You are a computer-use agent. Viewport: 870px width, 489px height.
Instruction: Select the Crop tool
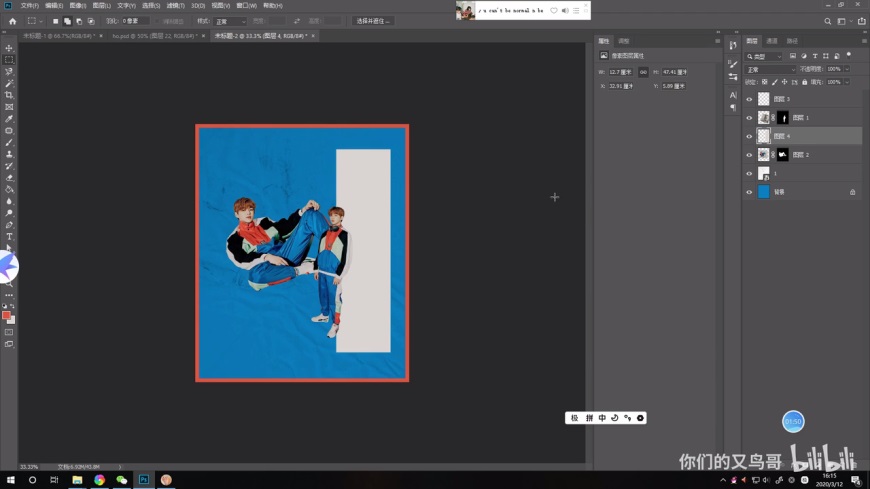tap(9, 95)
